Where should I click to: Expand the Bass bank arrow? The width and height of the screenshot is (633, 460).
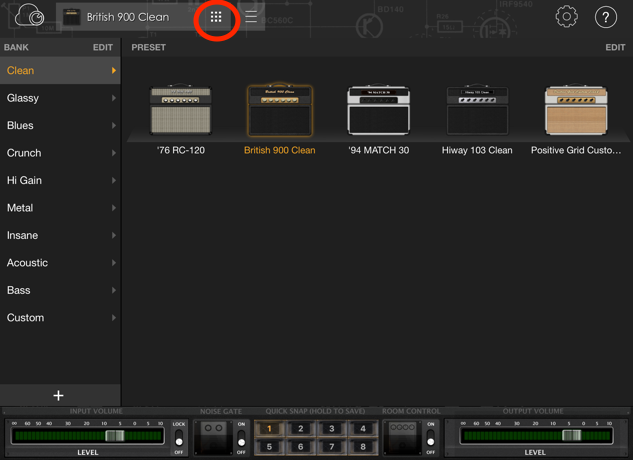click(113, 290)
